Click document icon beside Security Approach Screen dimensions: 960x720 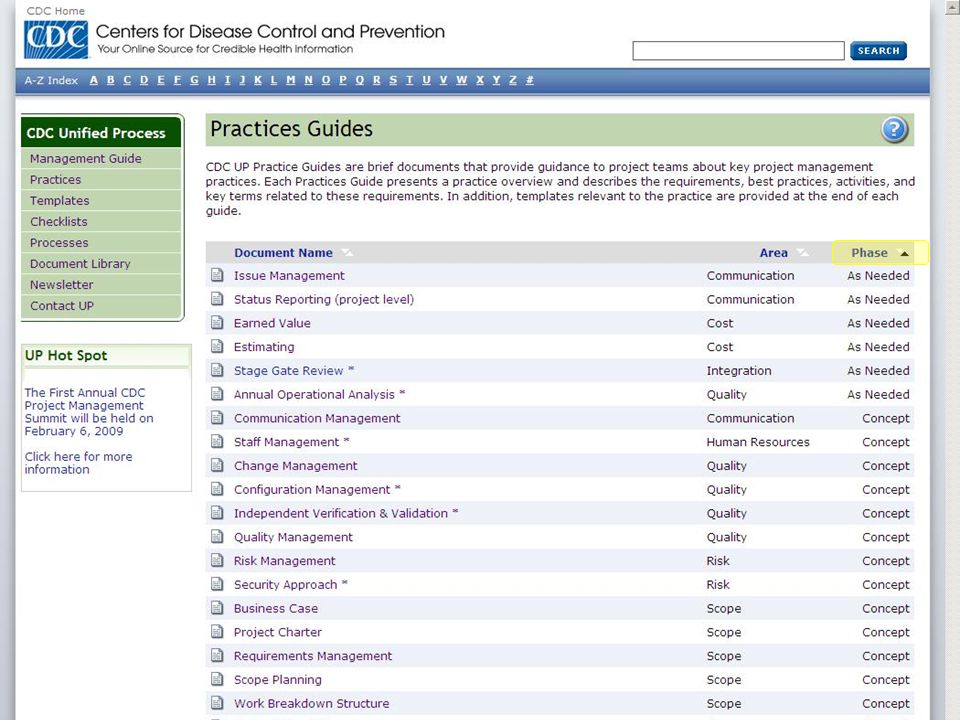217,584
